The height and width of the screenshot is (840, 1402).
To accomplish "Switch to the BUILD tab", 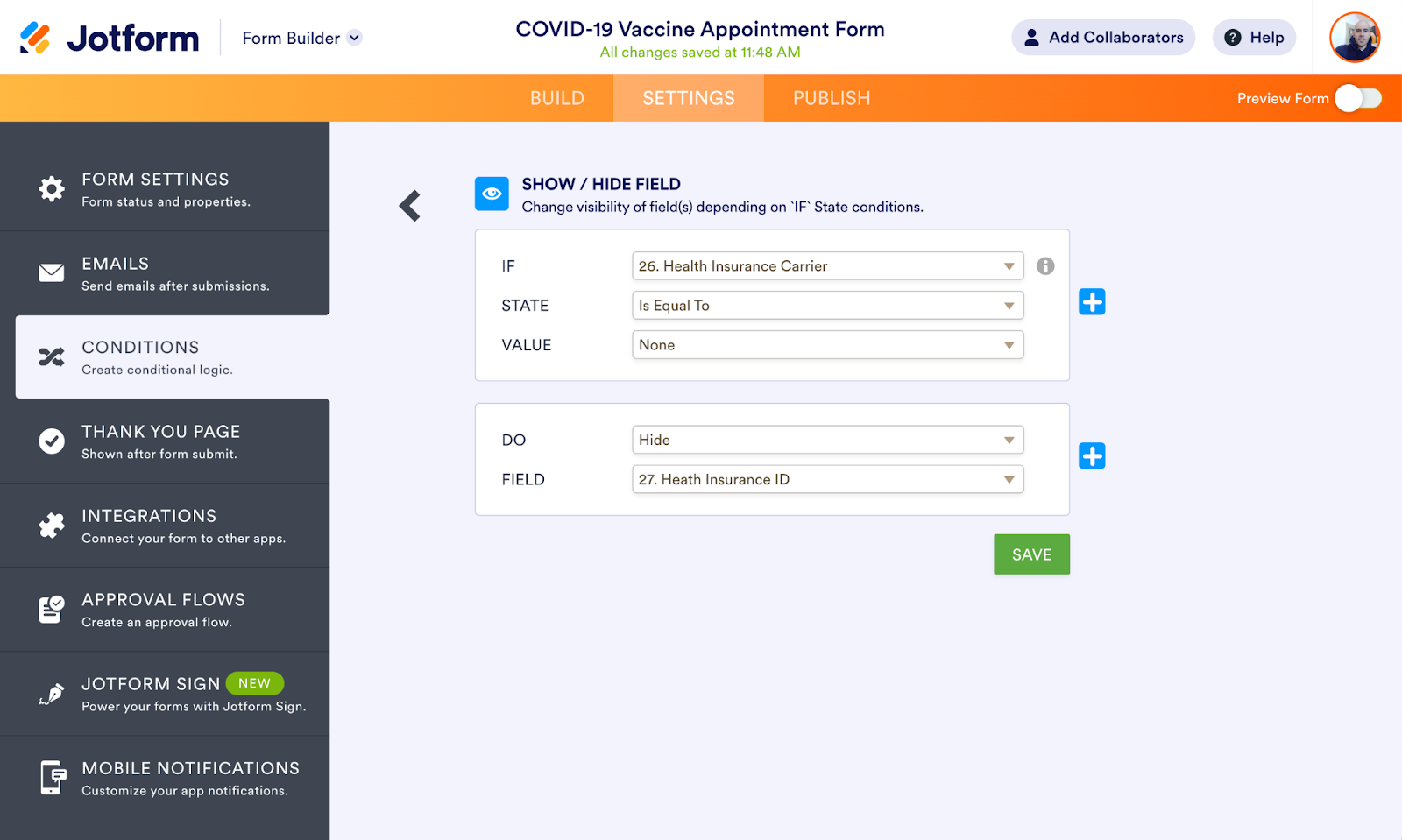I will point(557,98).
